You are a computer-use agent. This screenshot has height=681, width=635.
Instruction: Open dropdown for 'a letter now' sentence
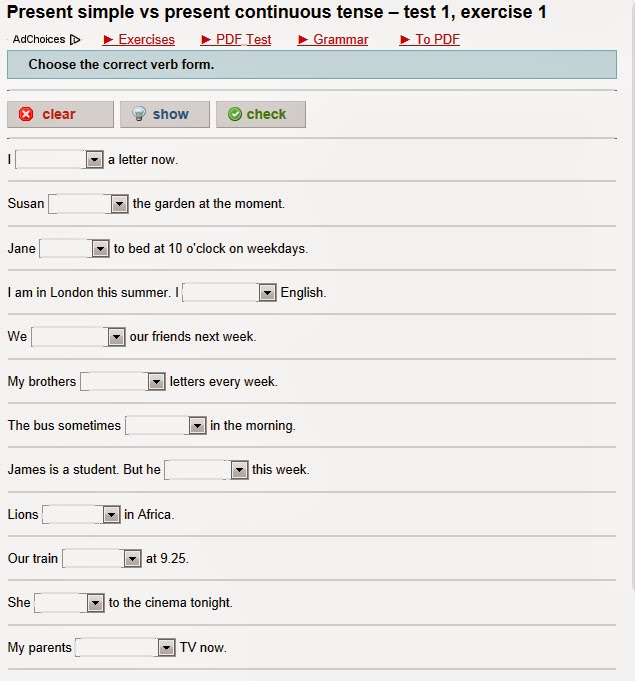click(59, 159)
